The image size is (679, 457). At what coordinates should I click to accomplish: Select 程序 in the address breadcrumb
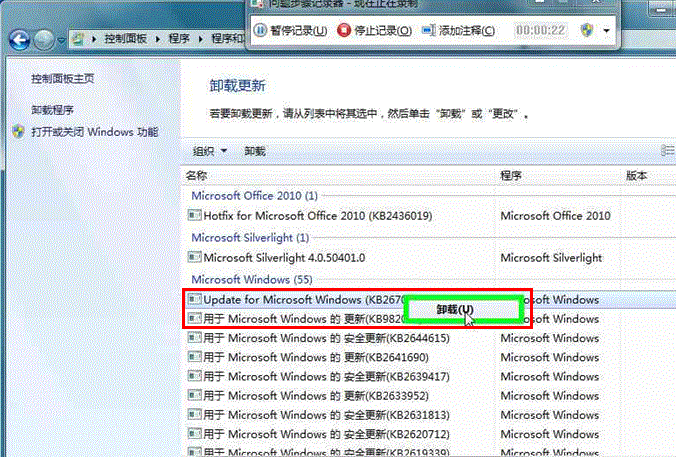point(179,39)
